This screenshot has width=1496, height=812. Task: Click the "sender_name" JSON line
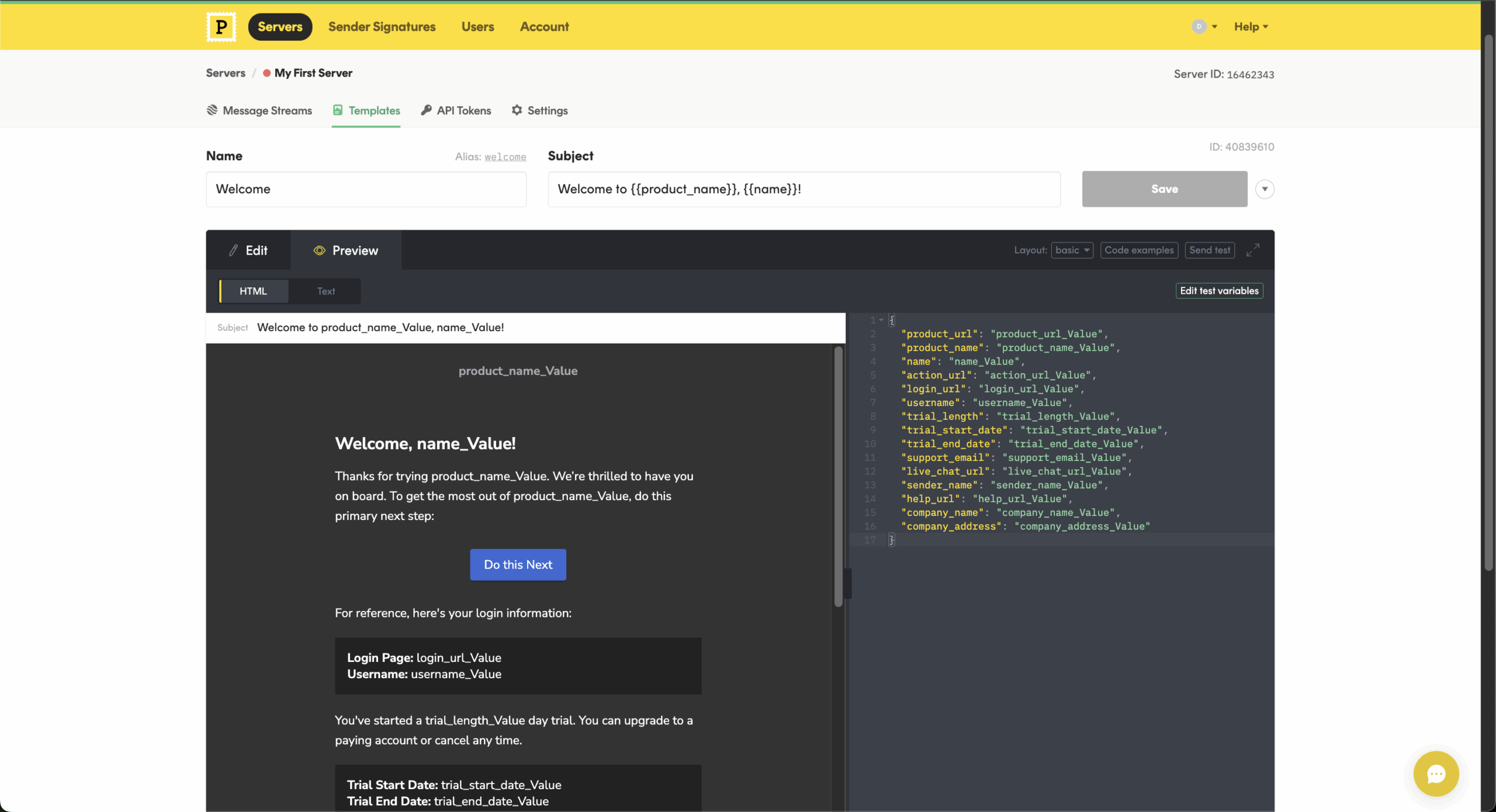pyautogui.click(x=1004, y=485)
